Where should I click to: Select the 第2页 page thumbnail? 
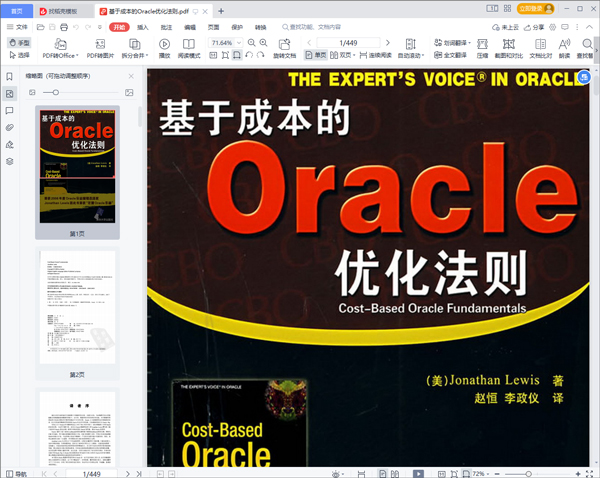(77, 313)
